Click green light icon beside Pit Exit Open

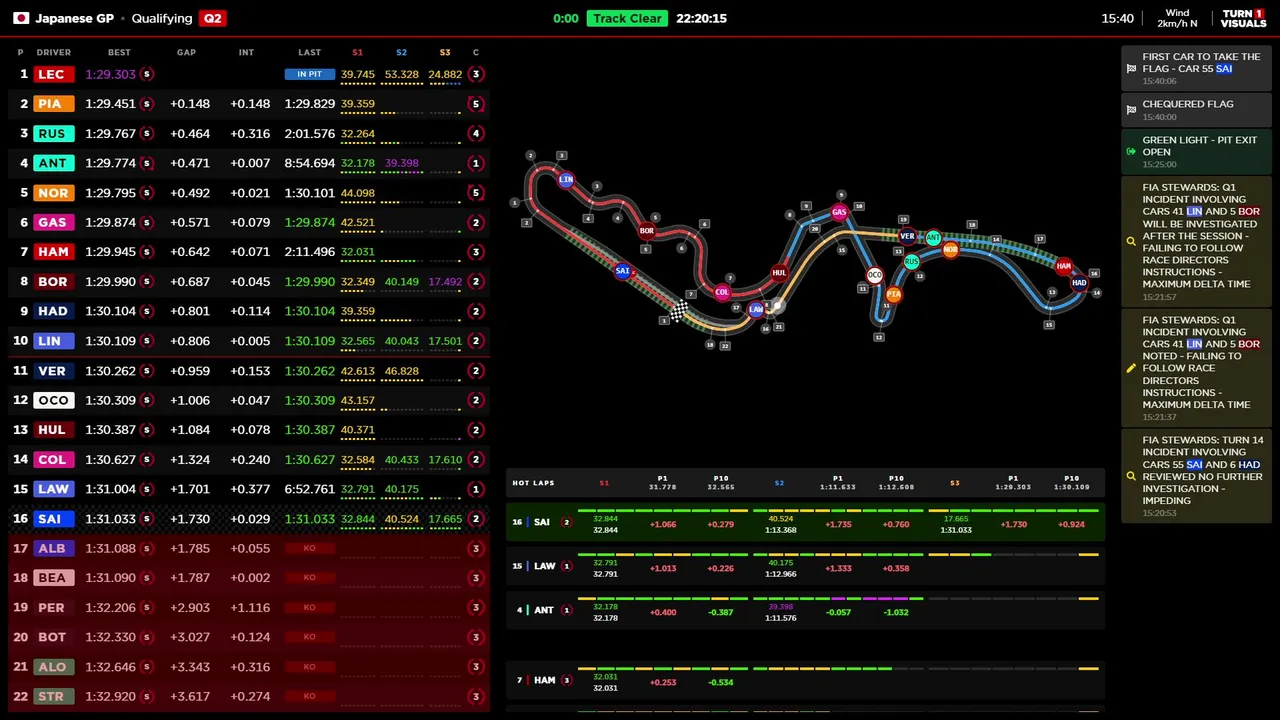[1131, 151]
